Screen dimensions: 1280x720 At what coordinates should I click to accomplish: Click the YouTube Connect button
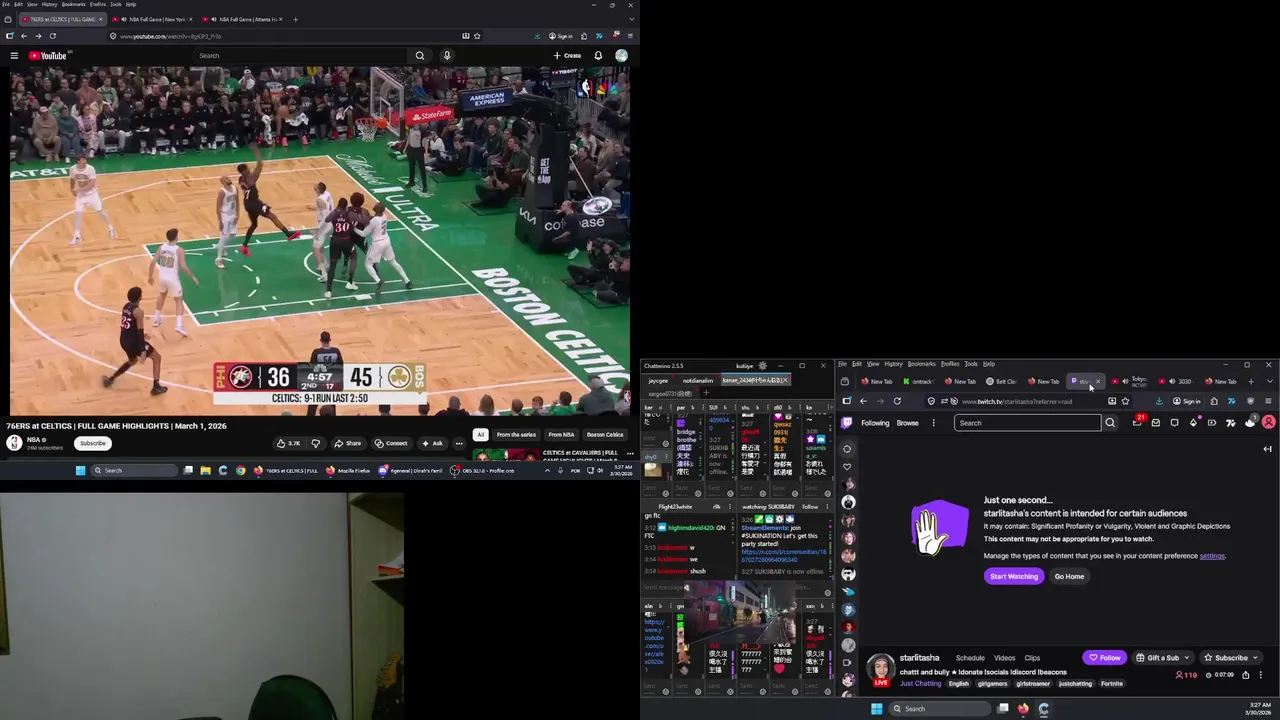[x=391, y=443]
